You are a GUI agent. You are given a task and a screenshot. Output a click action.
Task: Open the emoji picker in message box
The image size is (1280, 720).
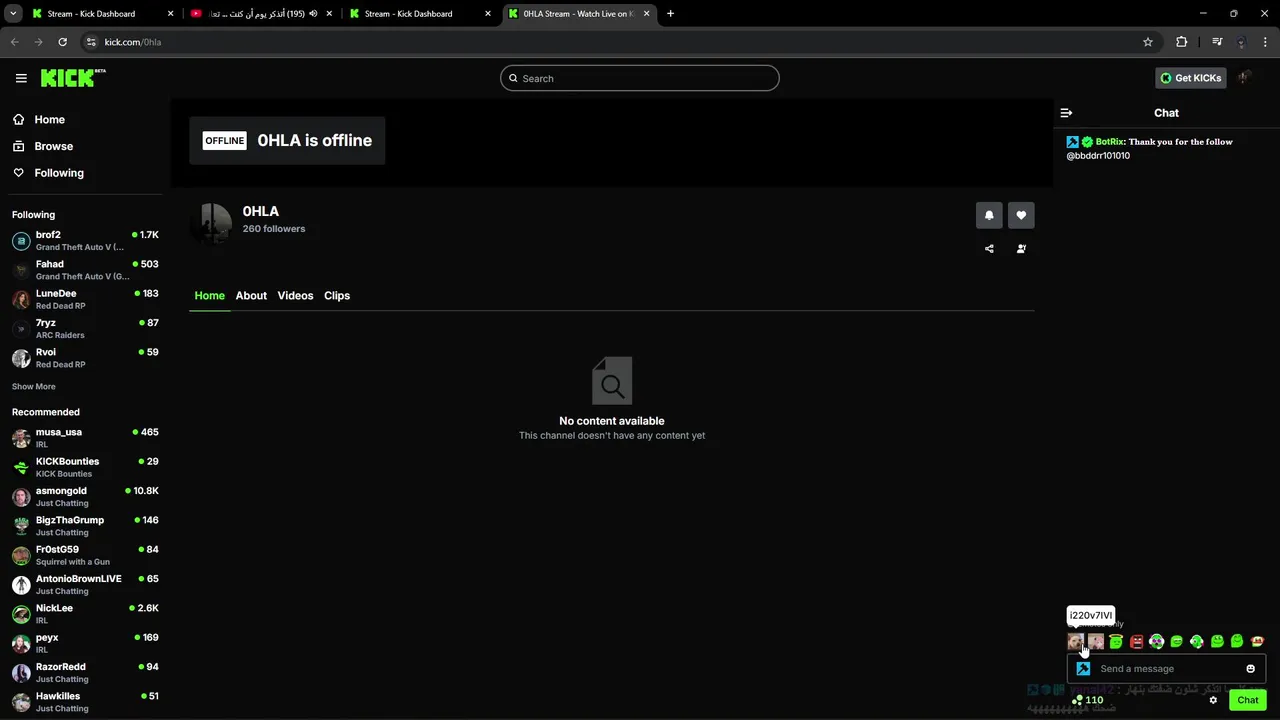click(1250, 669)
